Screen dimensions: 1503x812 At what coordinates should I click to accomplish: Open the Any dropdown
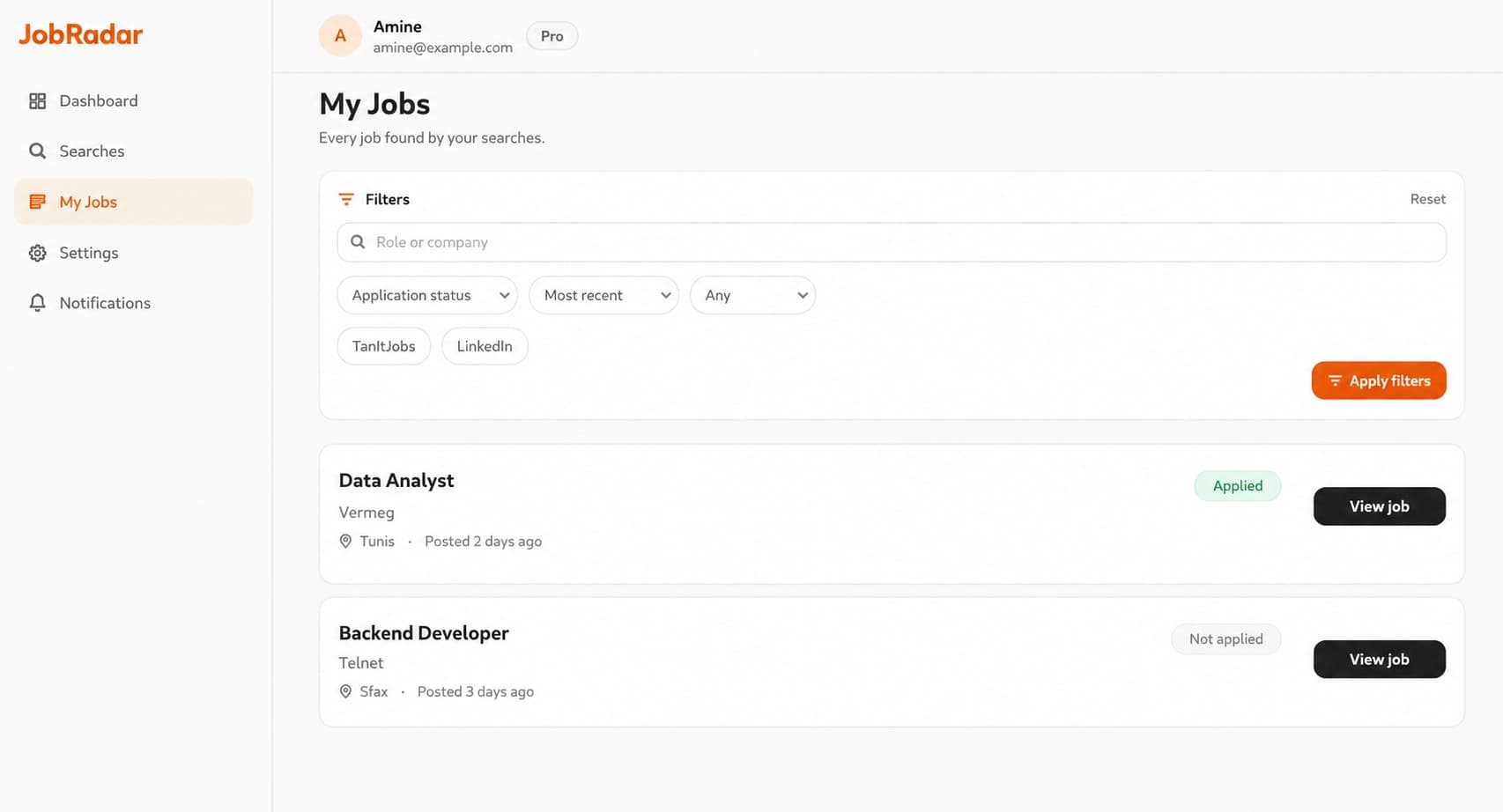point(752,295)
